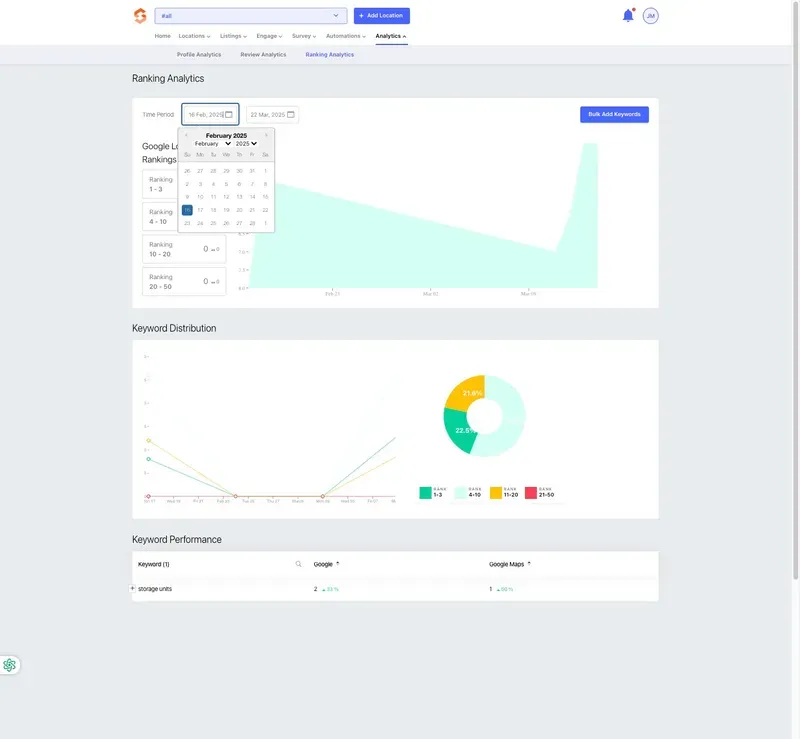This screenshot has height=739, width=800.
Task: Expand the Engage menu
Action: click(x=269, y=36)
